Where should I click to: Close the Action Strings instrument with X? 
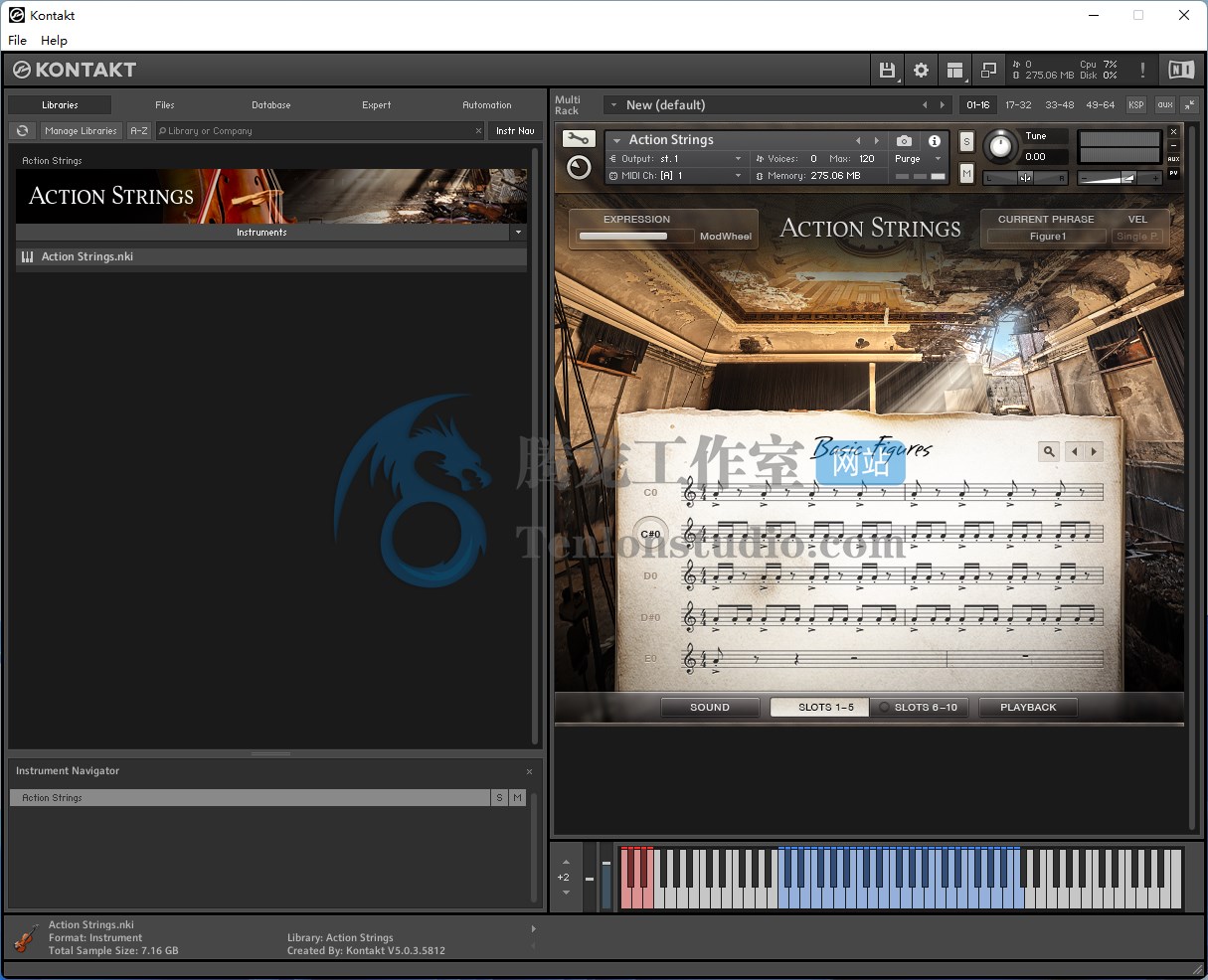1173,132
